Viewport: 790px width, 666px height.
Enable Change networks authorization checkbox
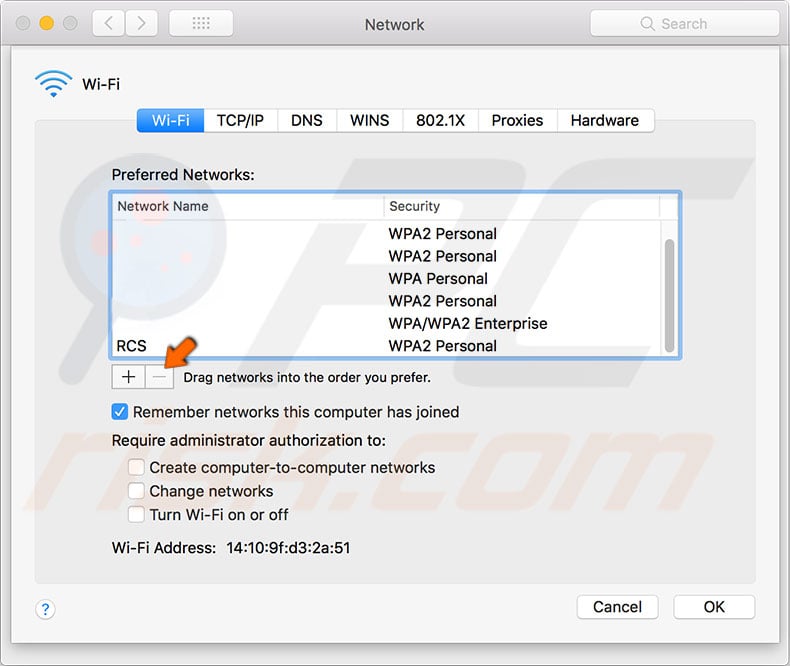click(136, 491)
